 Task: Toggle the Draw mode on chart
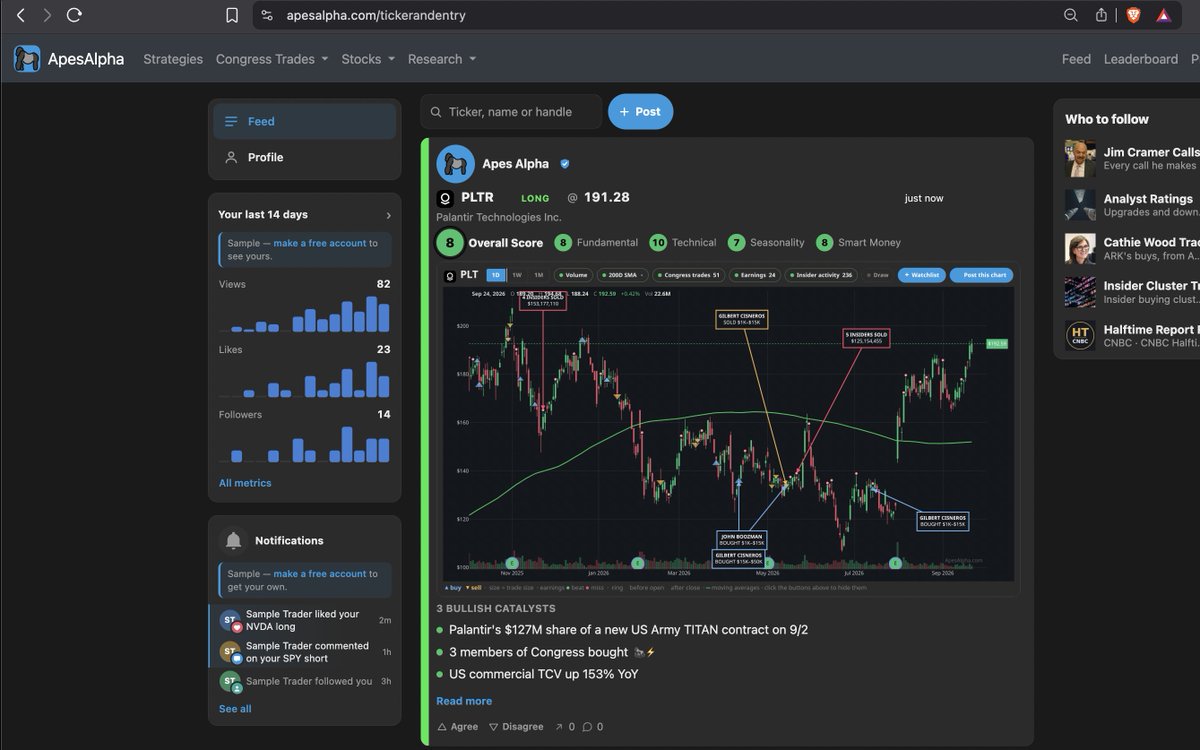pyautogui.click(x=878, y=275)
